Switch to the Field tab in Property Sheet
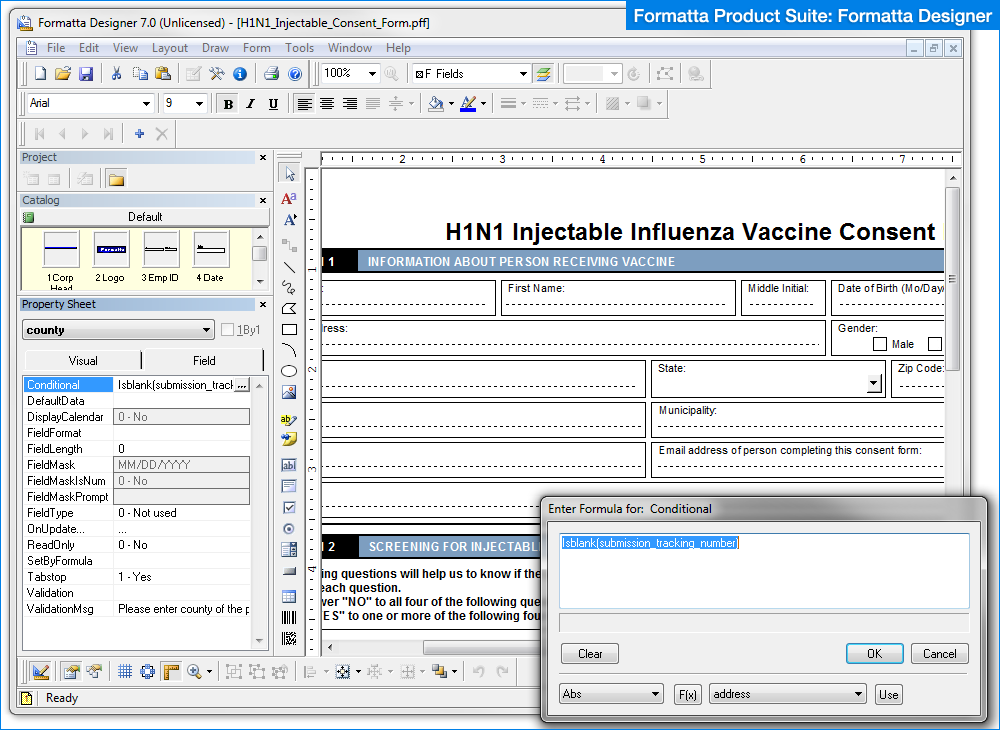This screenshot has height=730, width=1000. point(203,360)
